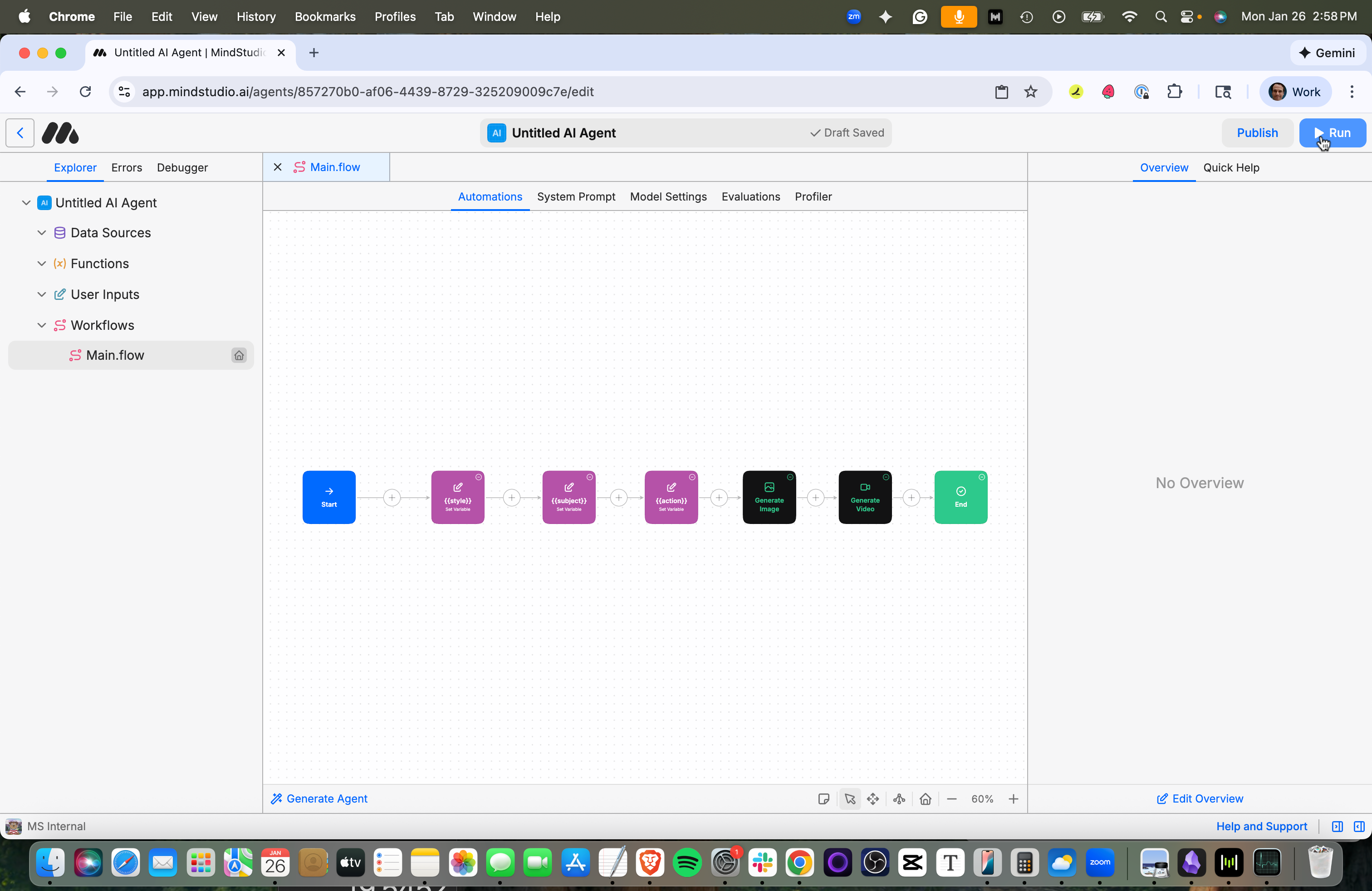This screenshot has height=891, width=1372.
Task: Collapse the Functions section in Explorer
Action: [x=41, y=264]
